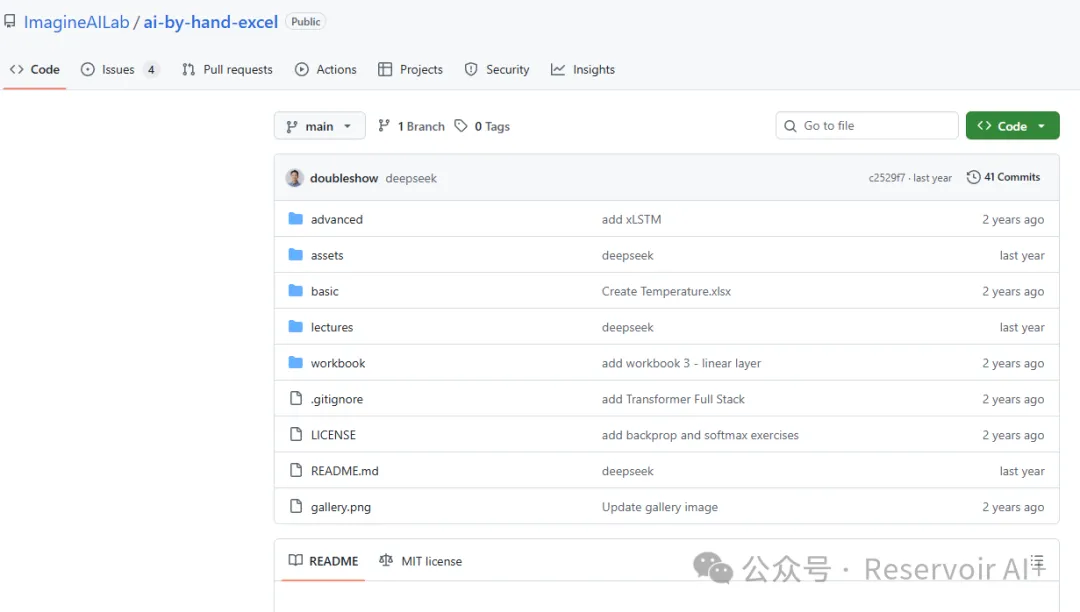Viewport: 1080px width, 612px height.
Task: Open the doubleshow author link
Action: tap(344, 178)
